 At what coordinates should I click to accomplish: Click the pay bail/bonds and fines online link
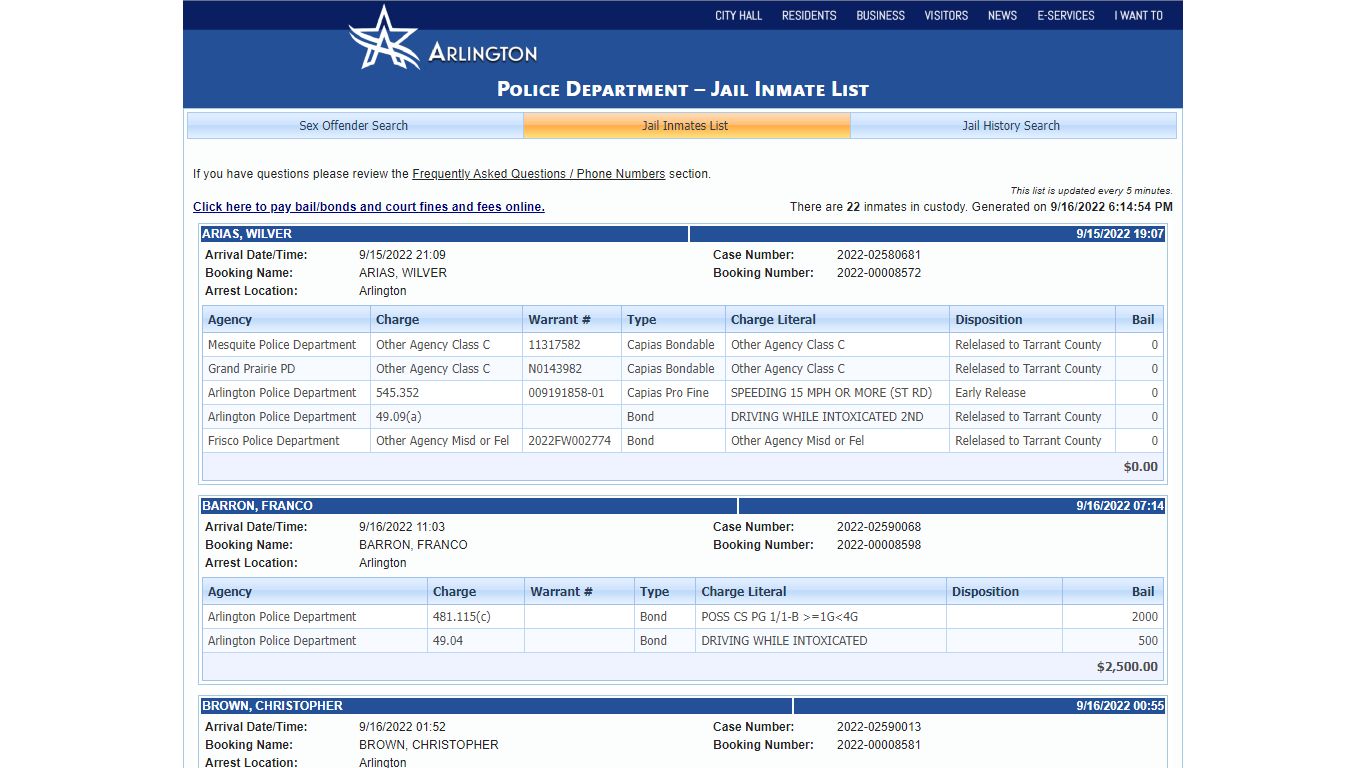(369, 207)
